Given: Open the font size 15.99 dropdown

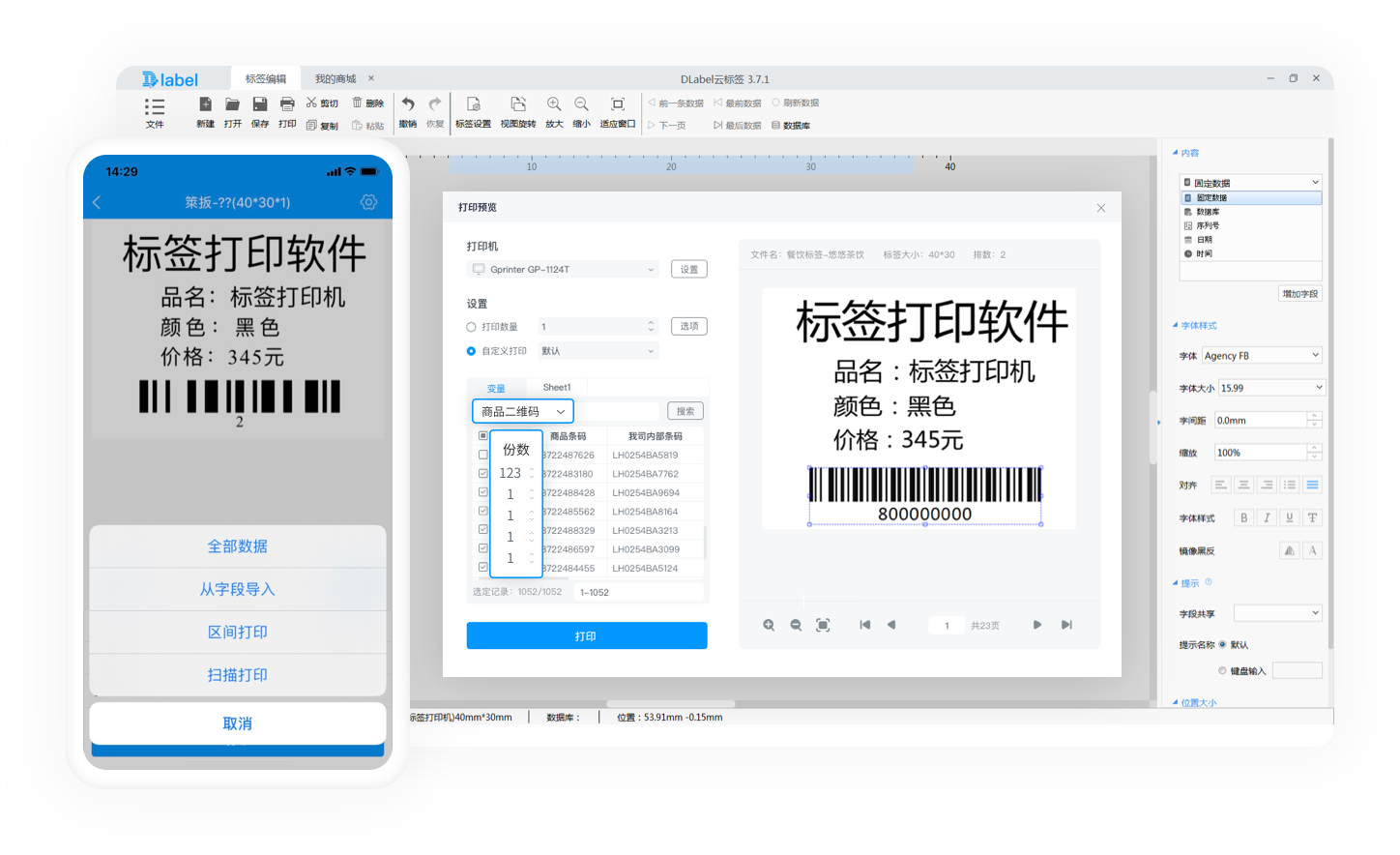Looking at the screenshot, I should [1270, 387].
